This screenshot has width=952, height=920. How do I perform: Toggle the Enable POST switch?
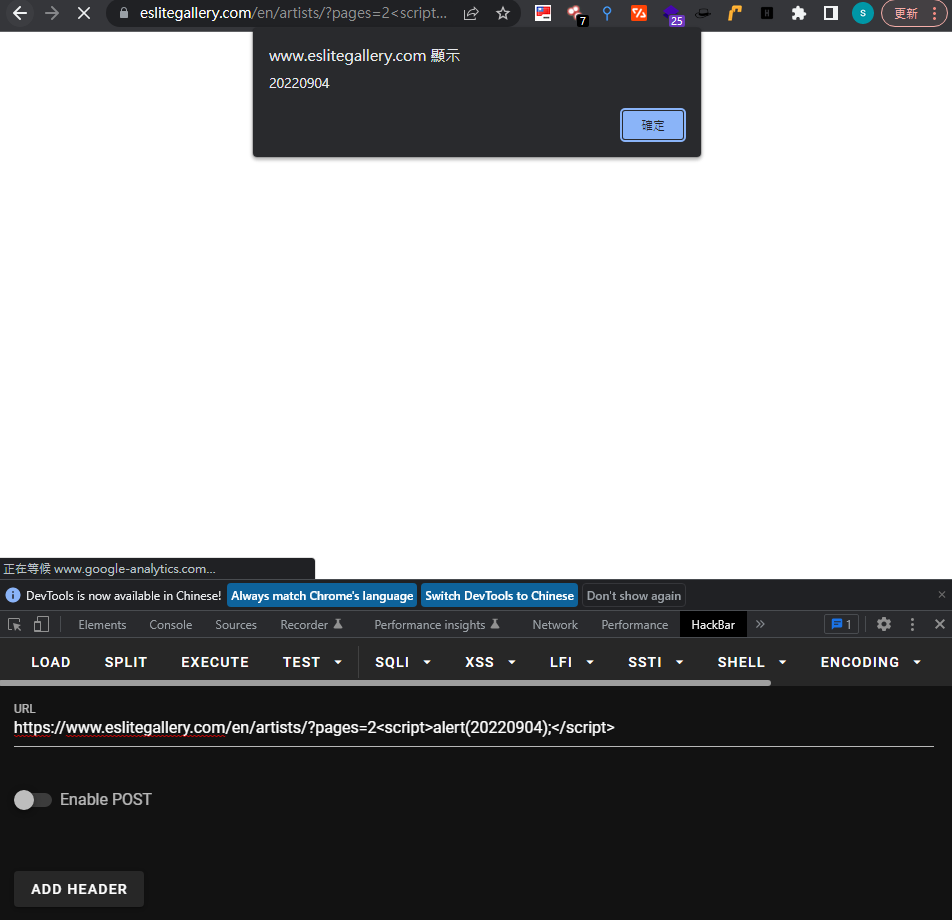pyautogui.click(x=32, y=800)
